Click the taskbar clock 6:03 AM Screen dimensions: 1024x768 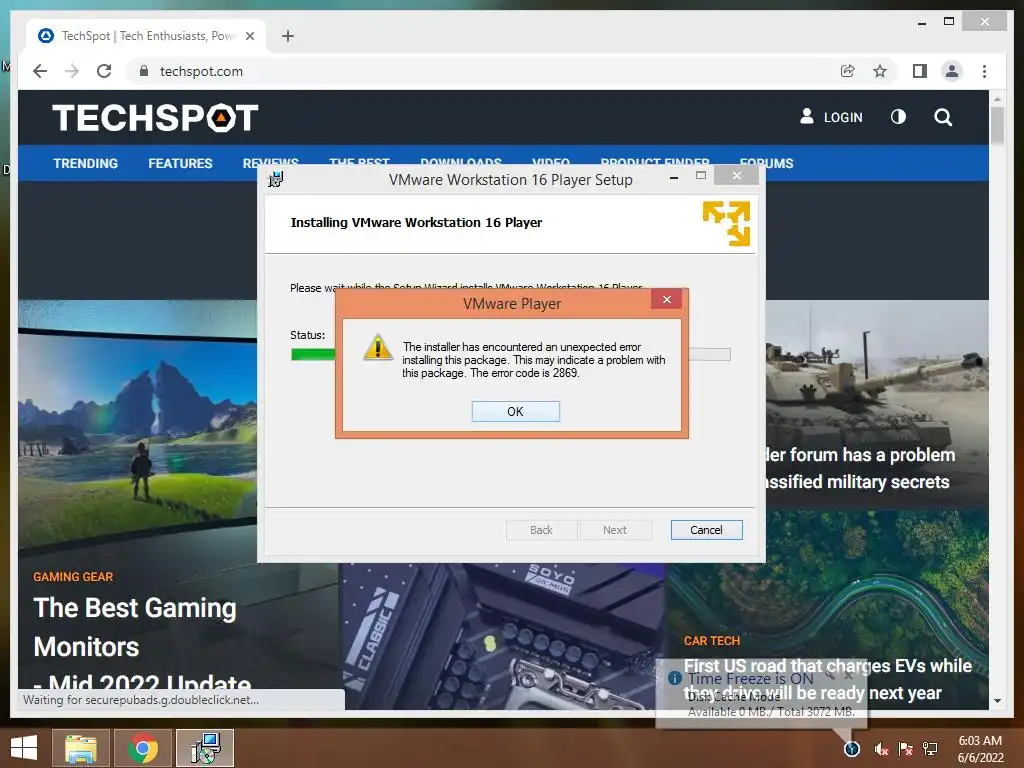pos(980,749)
